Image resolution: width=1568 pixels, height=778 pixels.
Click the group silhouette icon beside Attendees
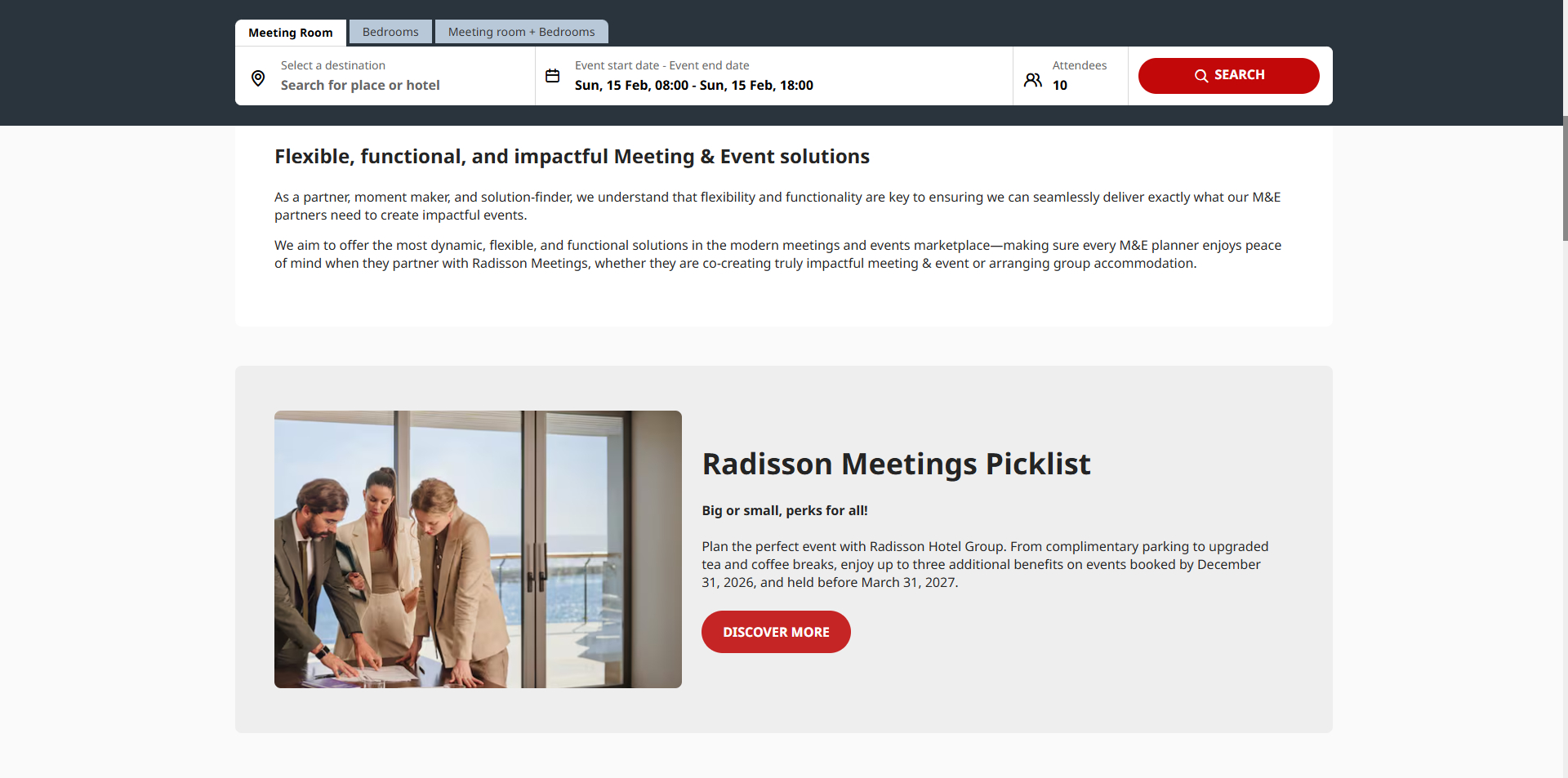pos(1031,79)
